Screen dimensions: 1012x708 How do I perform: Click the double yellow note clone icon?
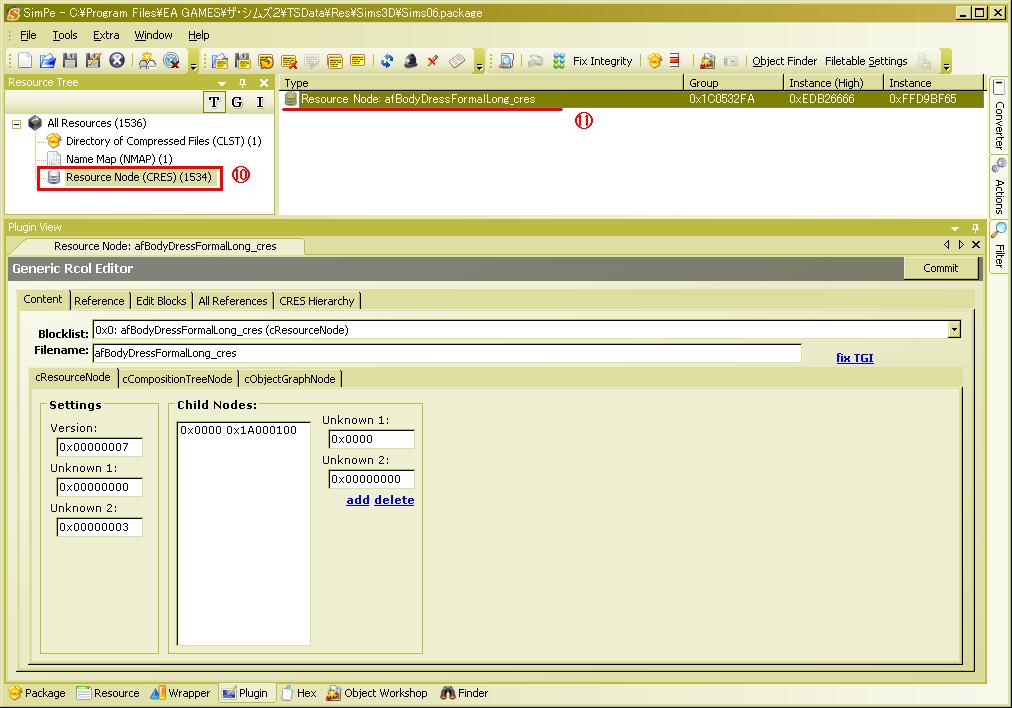point(335,61)
